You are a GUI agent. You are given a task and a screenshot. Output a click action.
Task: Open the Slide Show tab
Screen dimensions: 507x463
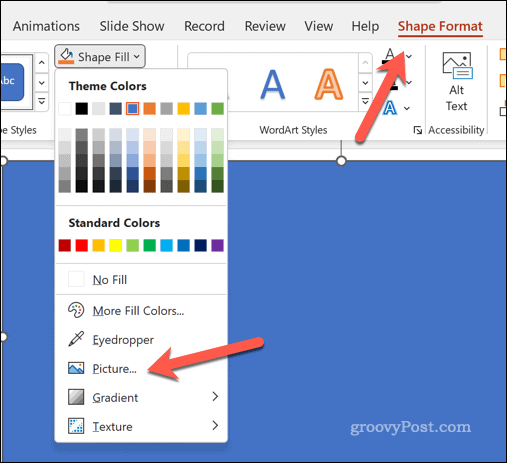132,26
